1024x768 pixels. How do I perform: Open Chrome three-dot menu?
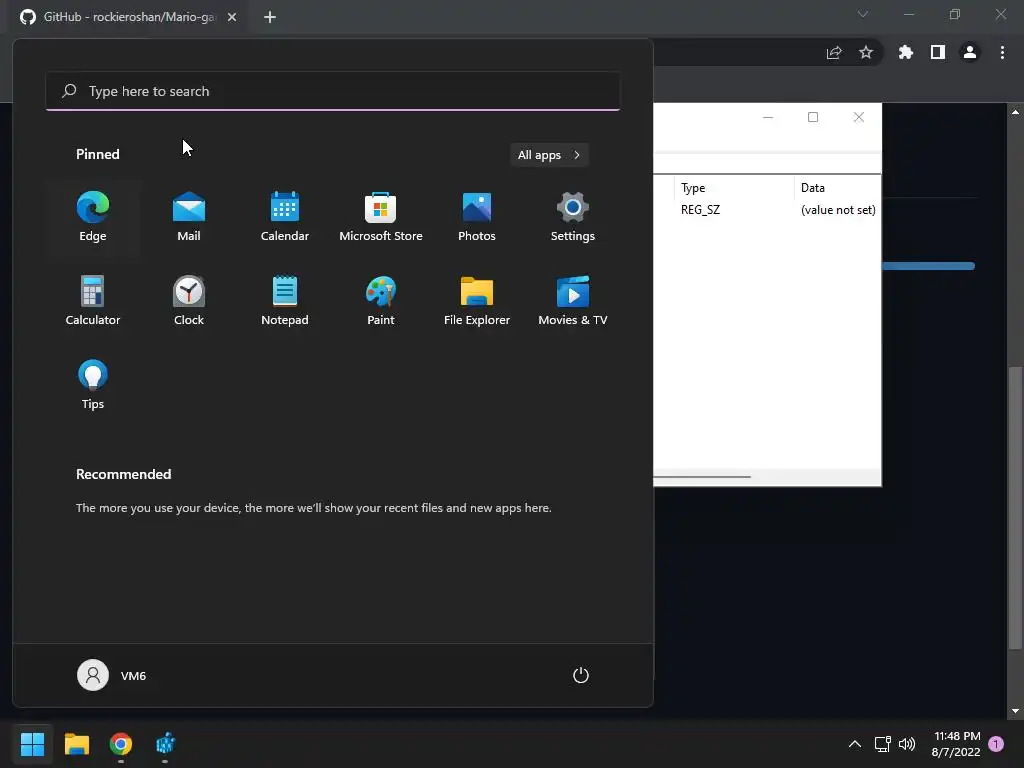pos(1002,52)
